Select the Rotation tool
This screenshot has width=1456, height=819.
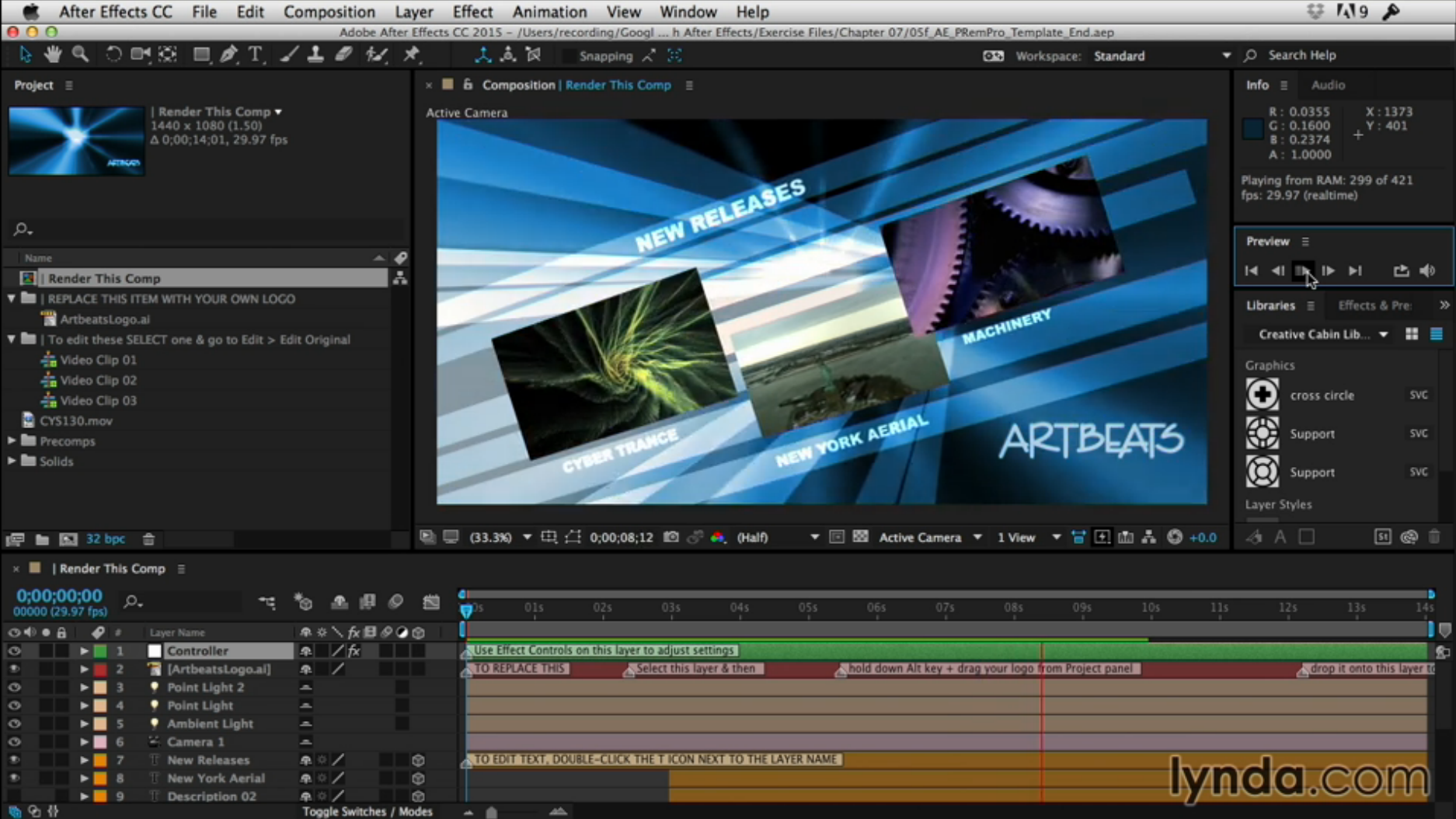pyautogui.click(x=113, y=54)
